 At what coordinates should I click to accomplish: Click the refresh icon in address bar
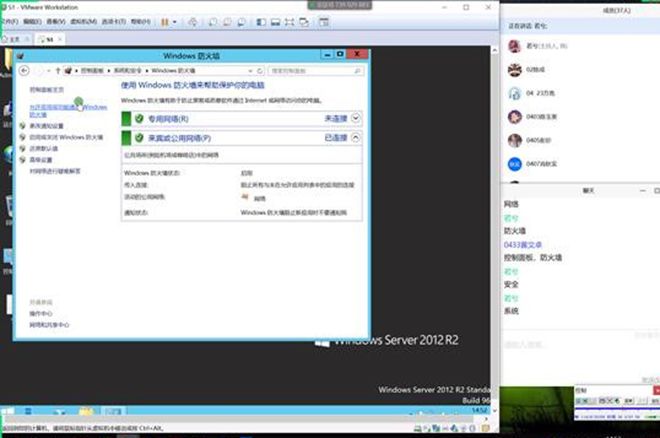pos(260,71)
